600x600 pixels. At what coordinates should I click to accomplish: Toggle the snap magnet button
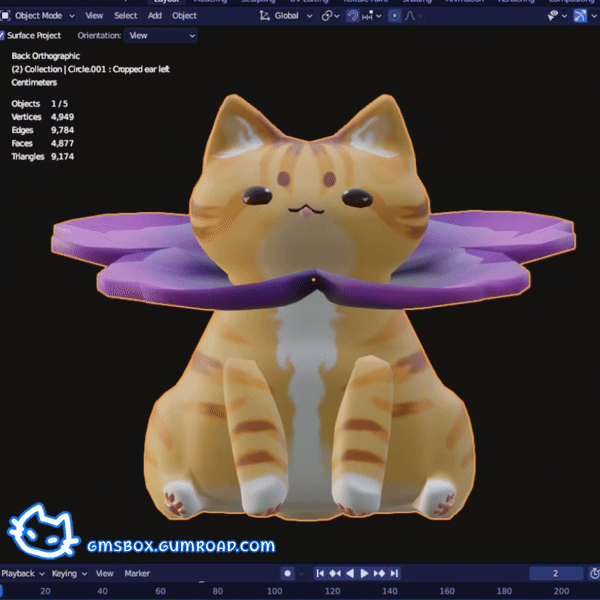point(353,16)
